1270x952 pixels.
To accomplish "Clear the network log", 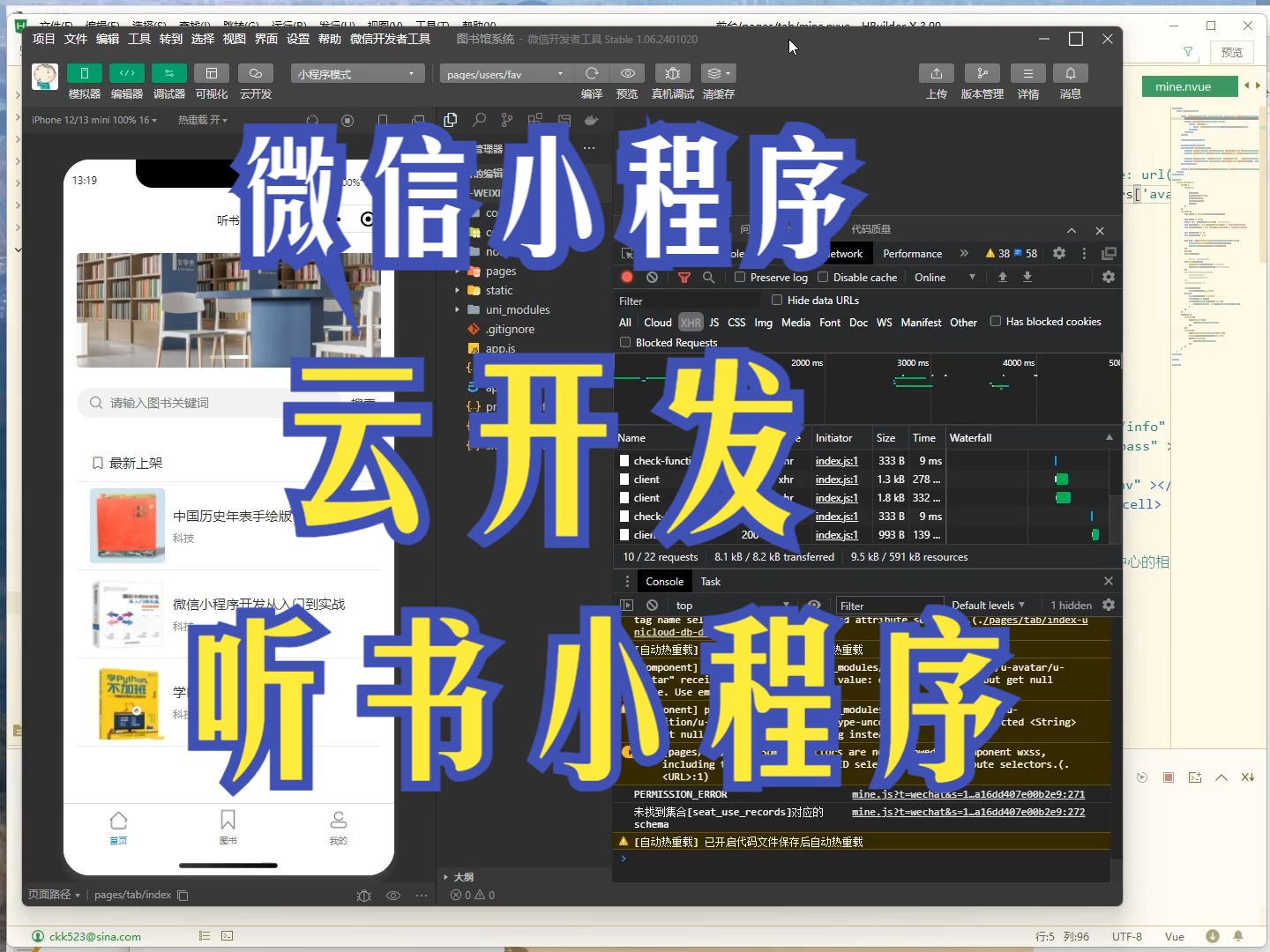I will tap(652, 277).
